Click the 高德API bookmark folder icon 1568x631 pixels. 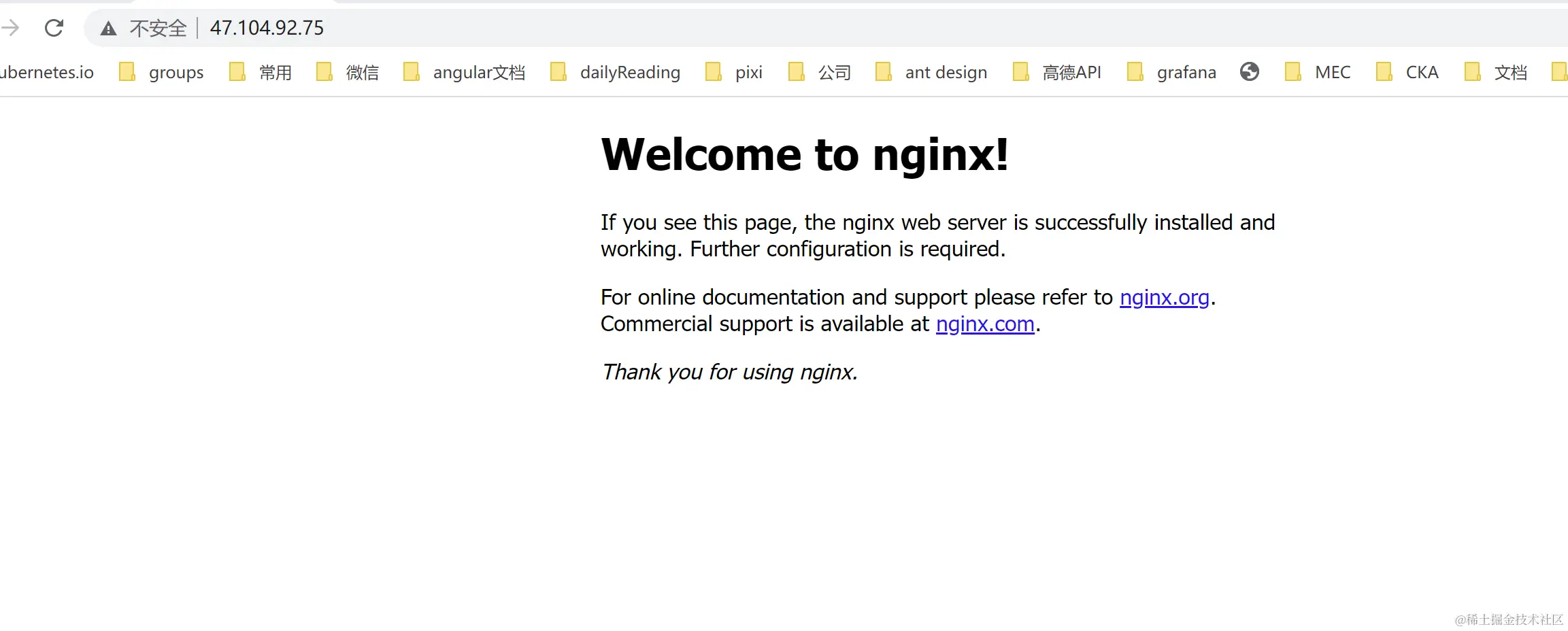(1021, 71)
